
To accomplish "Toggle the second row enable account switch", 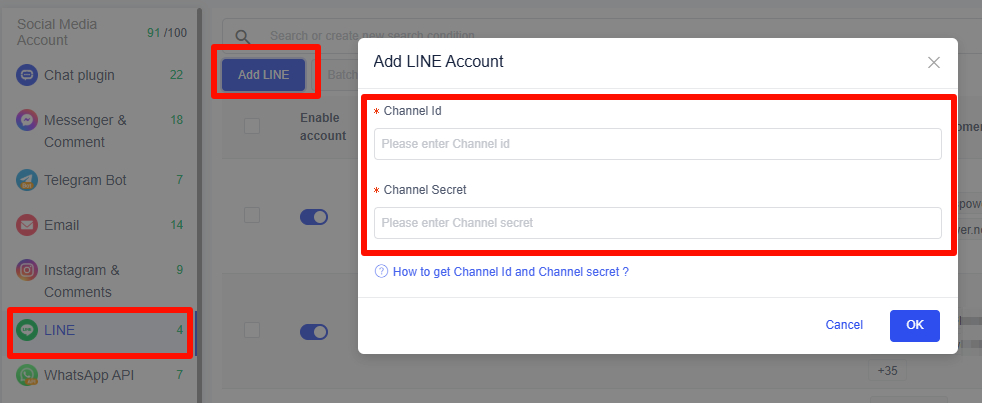I will (314, 332).
